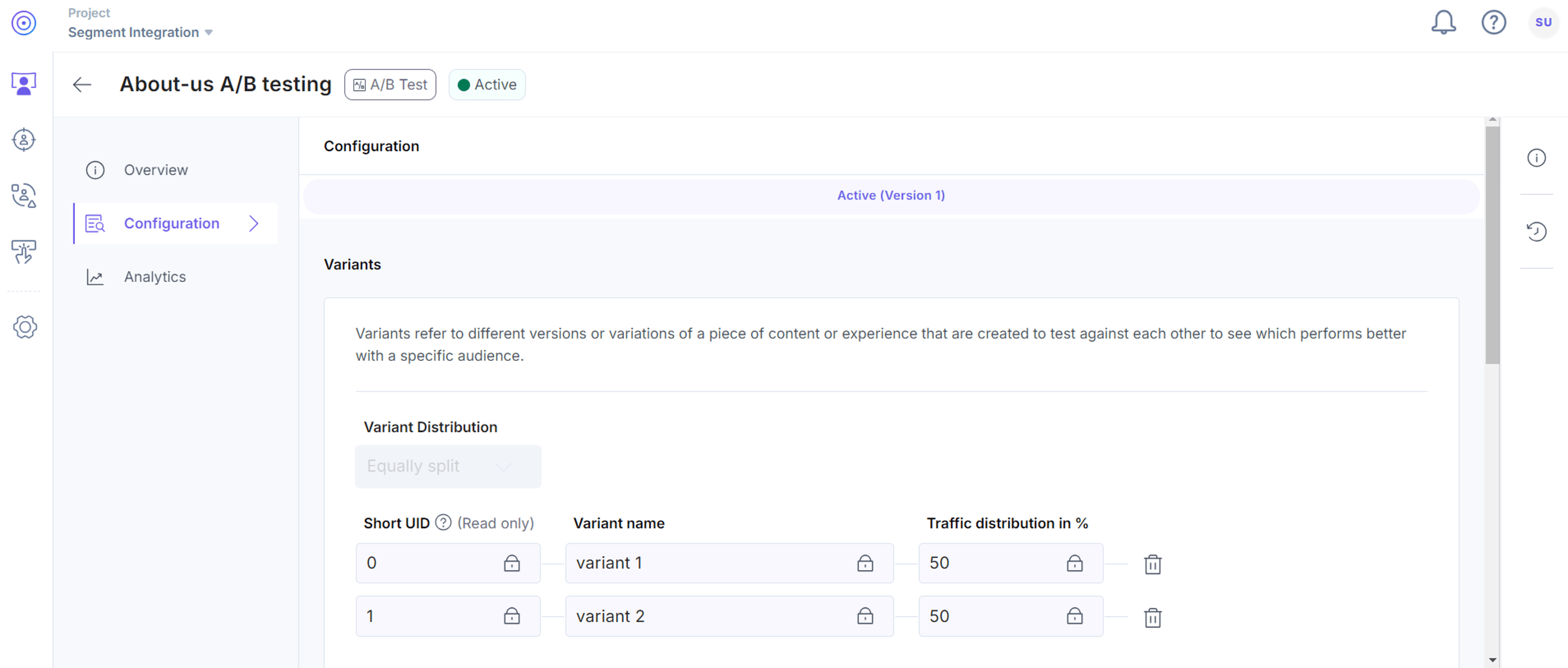Open the user groups shapes icon in rail
The width and height of the screenshot is (1568, 668).
click(x=24, y=196)
